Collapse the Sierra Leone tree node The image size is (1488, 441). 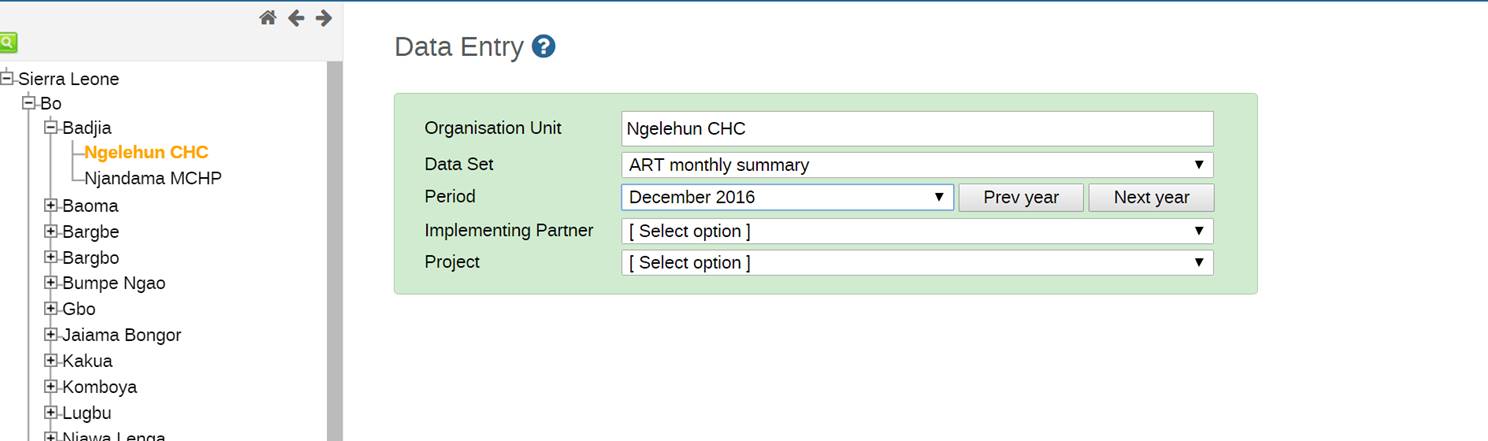tap(8, 78)
